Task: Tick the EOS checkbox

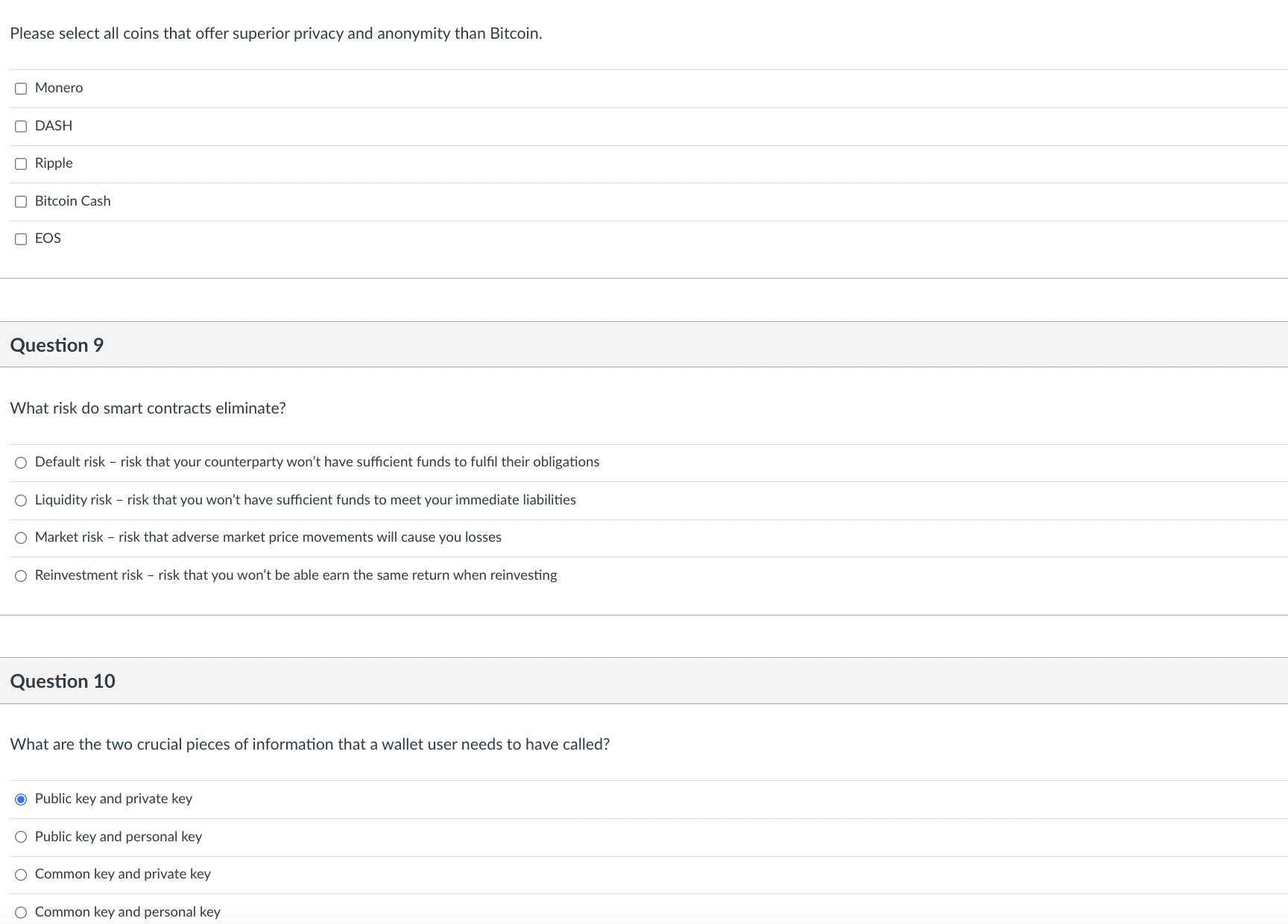Action: pos(21,239)
